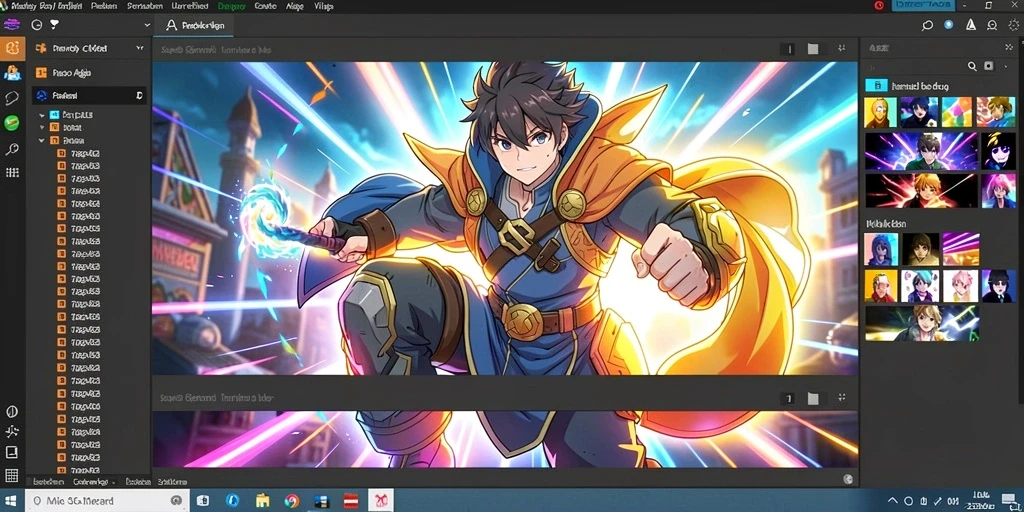The width and height of the screenshot is (1024, 512).
Task: Toggle the square stop button above the top image
Action: [x=812, y=49]
